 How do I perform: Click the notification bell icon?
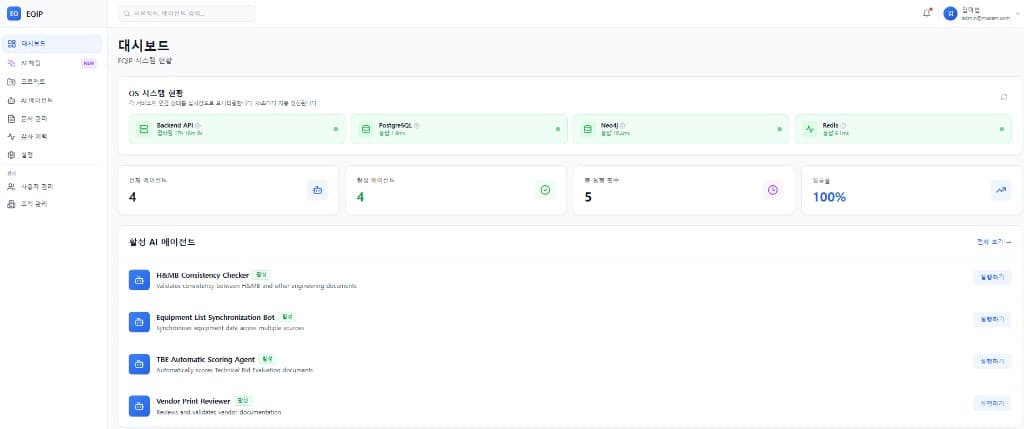point(927,13)
